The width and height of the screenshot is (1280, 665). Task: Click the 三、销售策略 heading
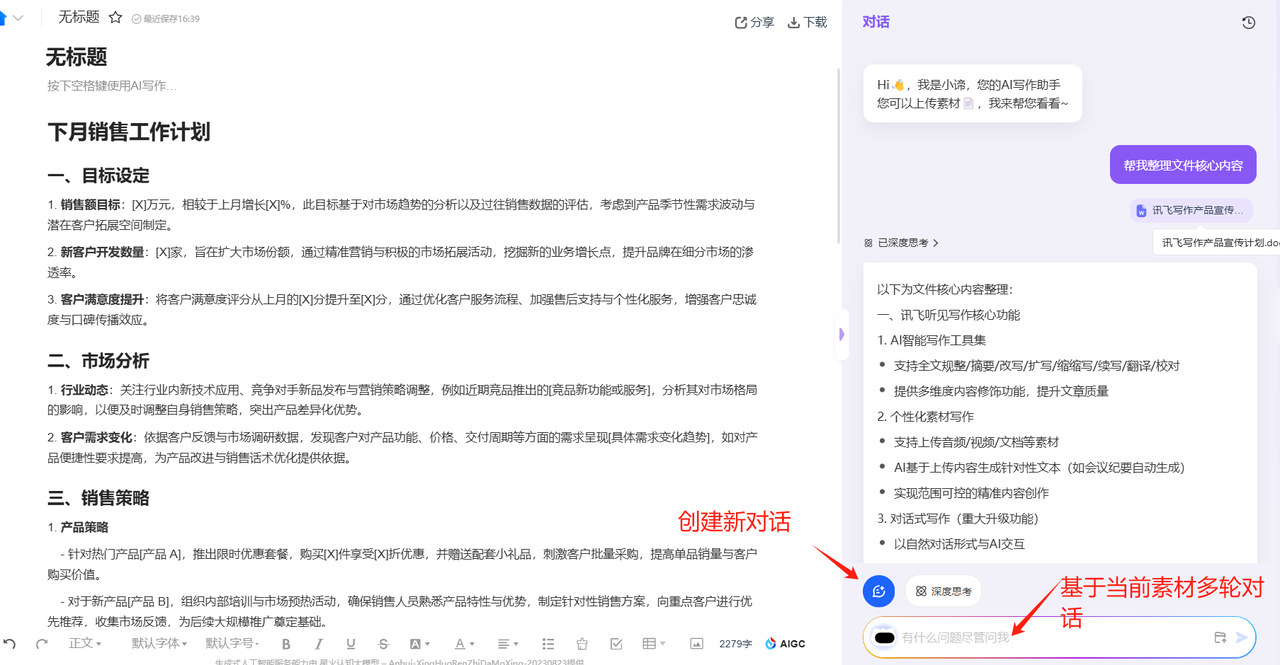[98, 498]
